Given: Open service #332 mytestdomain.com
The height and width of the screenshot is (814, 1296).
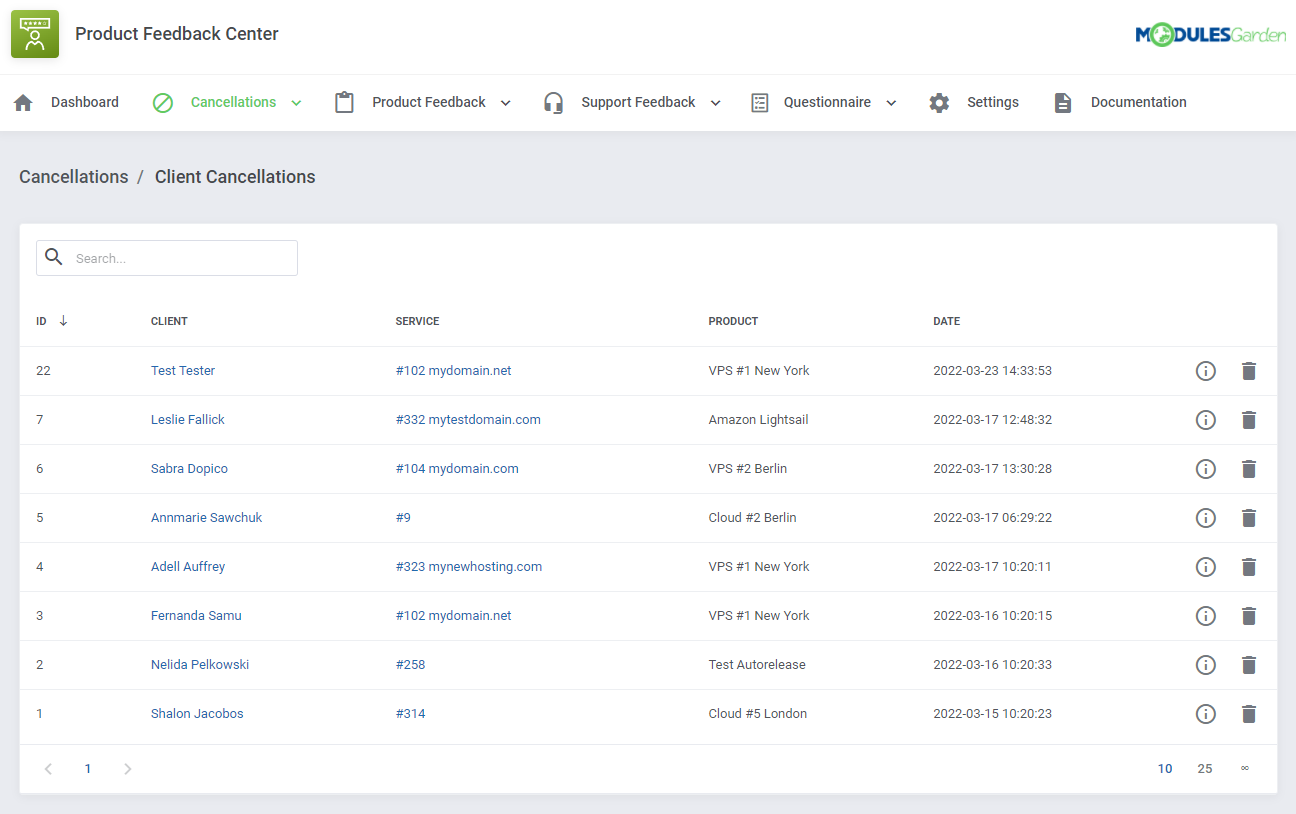Looking at the screenshot, I should click(468, 419).
